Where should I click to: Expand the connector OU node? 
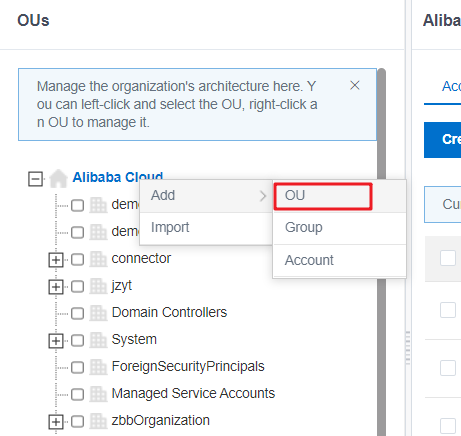(56, 260)
